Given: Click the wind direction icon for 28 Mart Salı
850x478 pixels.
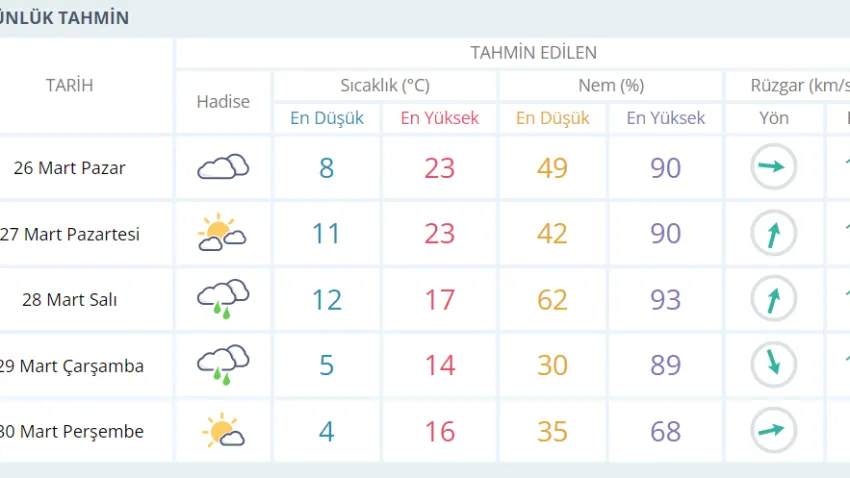Looking at the screenshot, I should 773,299.
